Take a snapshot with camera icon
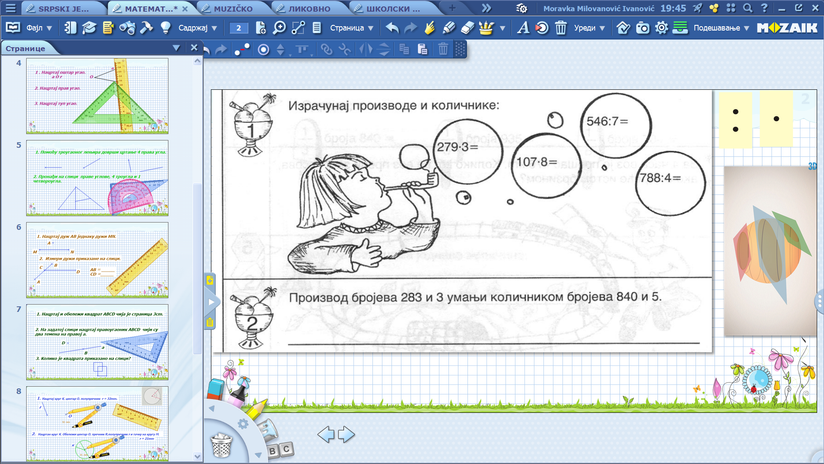Viewport: 824px width, 464px height. coord(642,28)
